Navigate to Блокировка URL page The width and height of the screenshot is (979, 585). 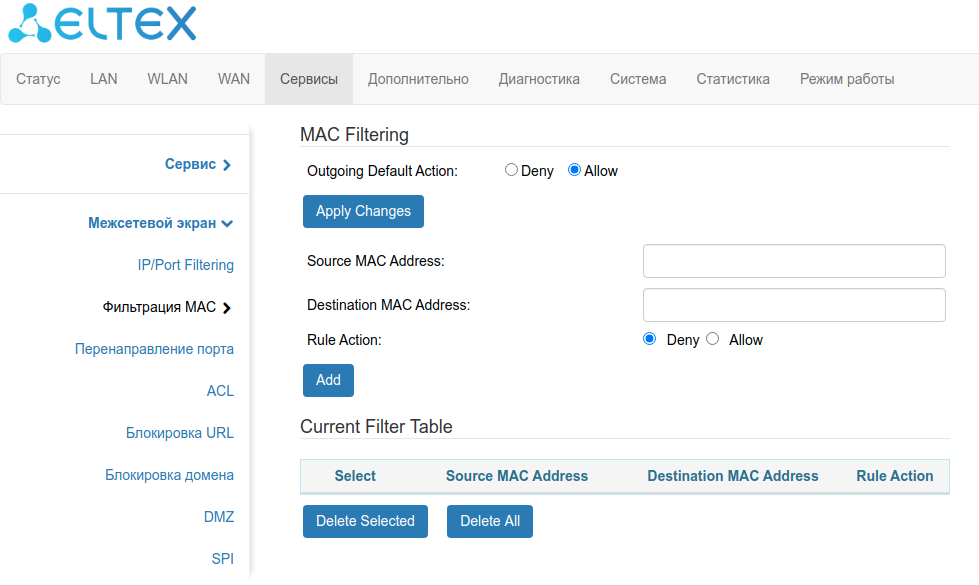[x=180, y=433]
